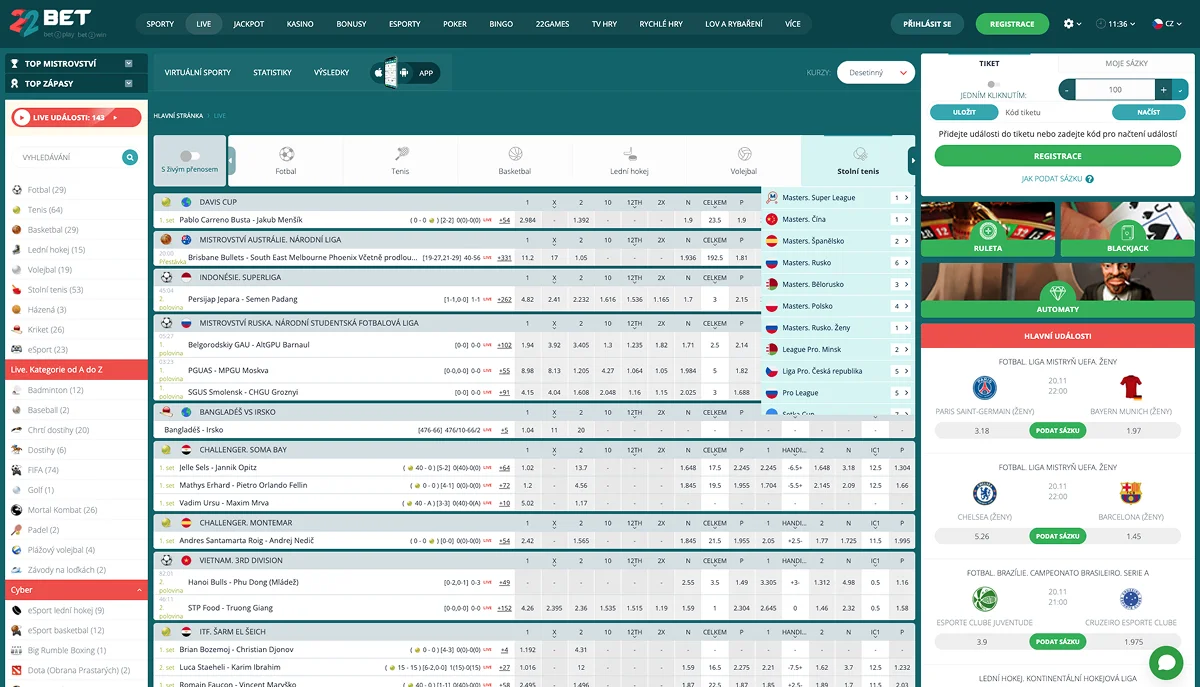Viewport: 1200px width, 687px height.
Task: Click the search magnifier icon in the sidebar
Action: [x=130, y=157]
